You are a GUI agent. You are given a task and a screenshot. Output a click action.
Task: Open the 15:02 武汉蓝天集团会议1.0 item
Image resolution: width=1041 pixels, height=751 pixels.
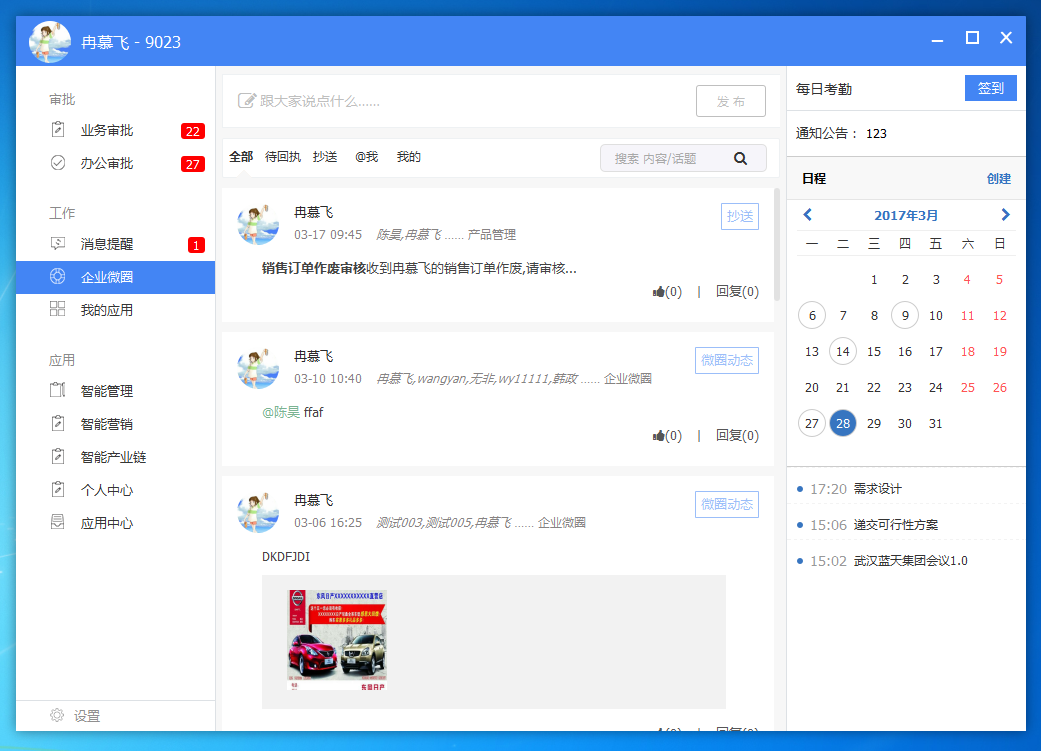pyautogui.click(x=906, y=560)
